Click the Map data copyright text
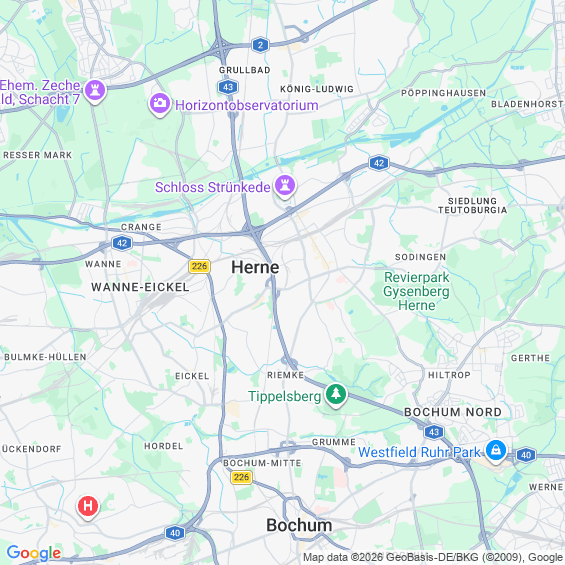The width and height of the screenshot is (565, 565). pyautogui.click(x=433, y=557)
